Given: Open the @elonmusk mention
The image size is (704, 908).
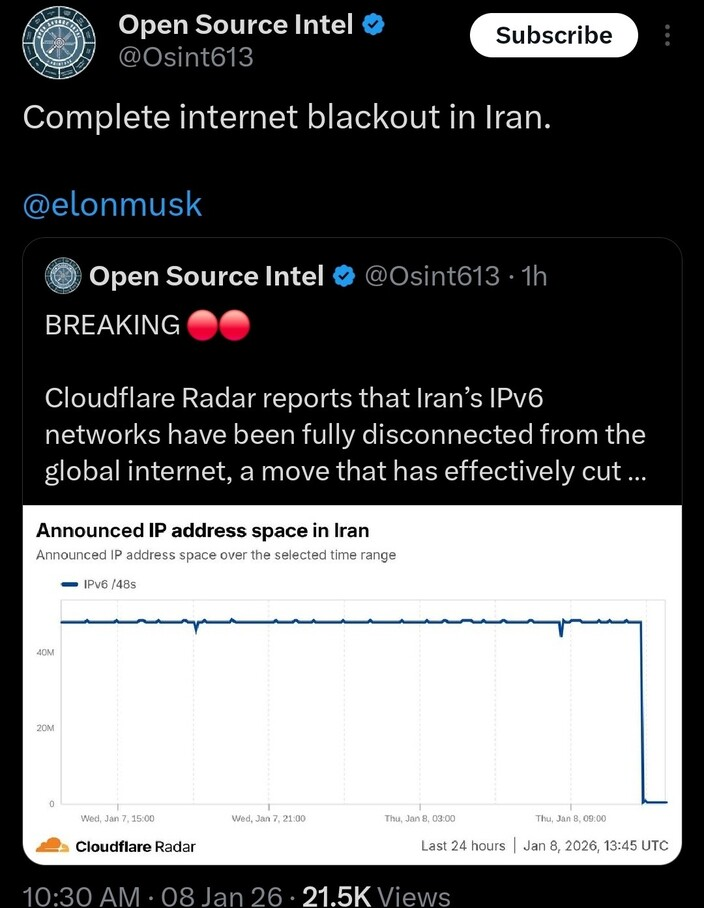Looking at the screenshot, I should (x=112, y=204).
